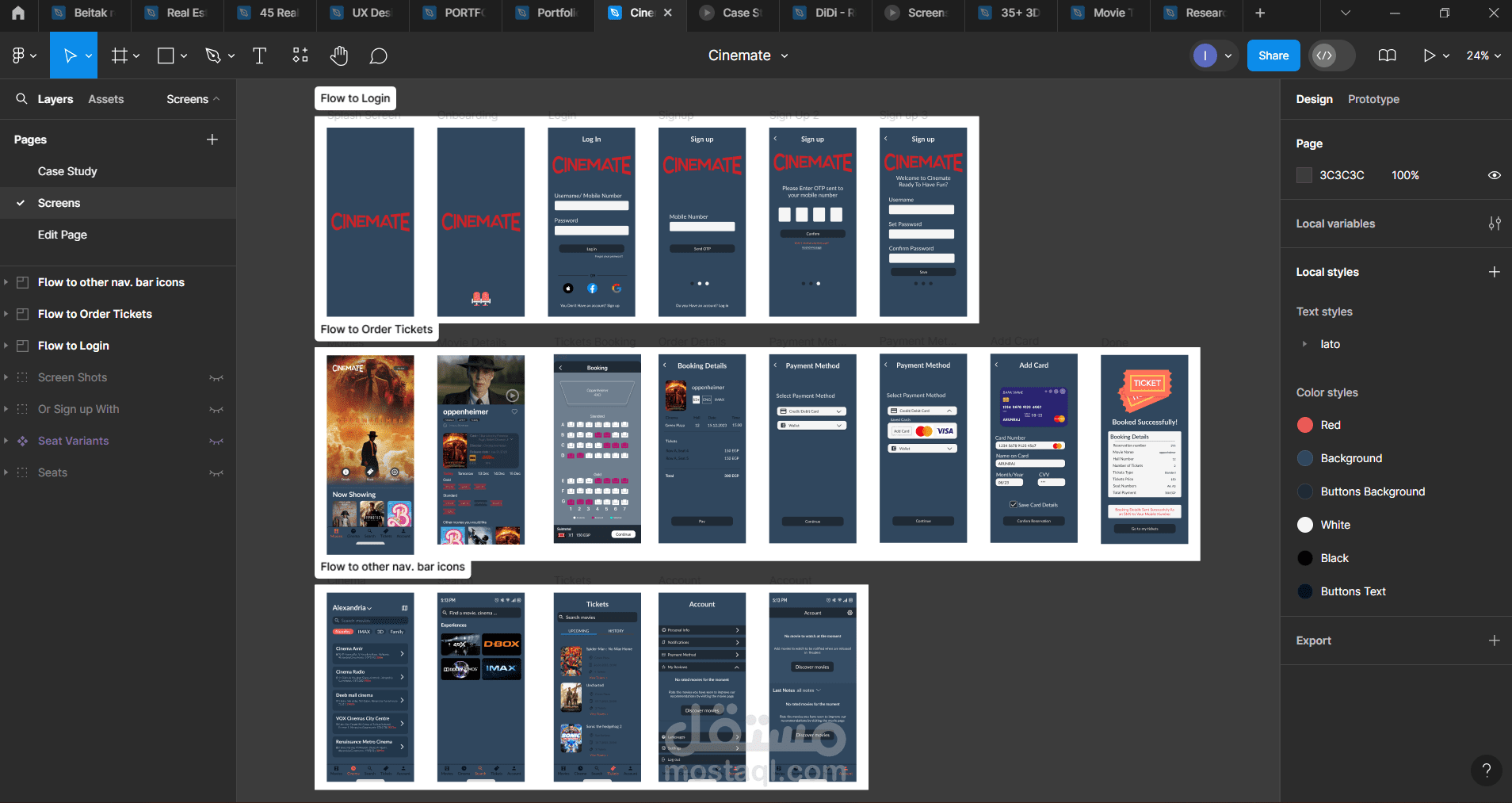
Task: Click the Share button
Action: pyautogui.click(x=1273, y=55)
